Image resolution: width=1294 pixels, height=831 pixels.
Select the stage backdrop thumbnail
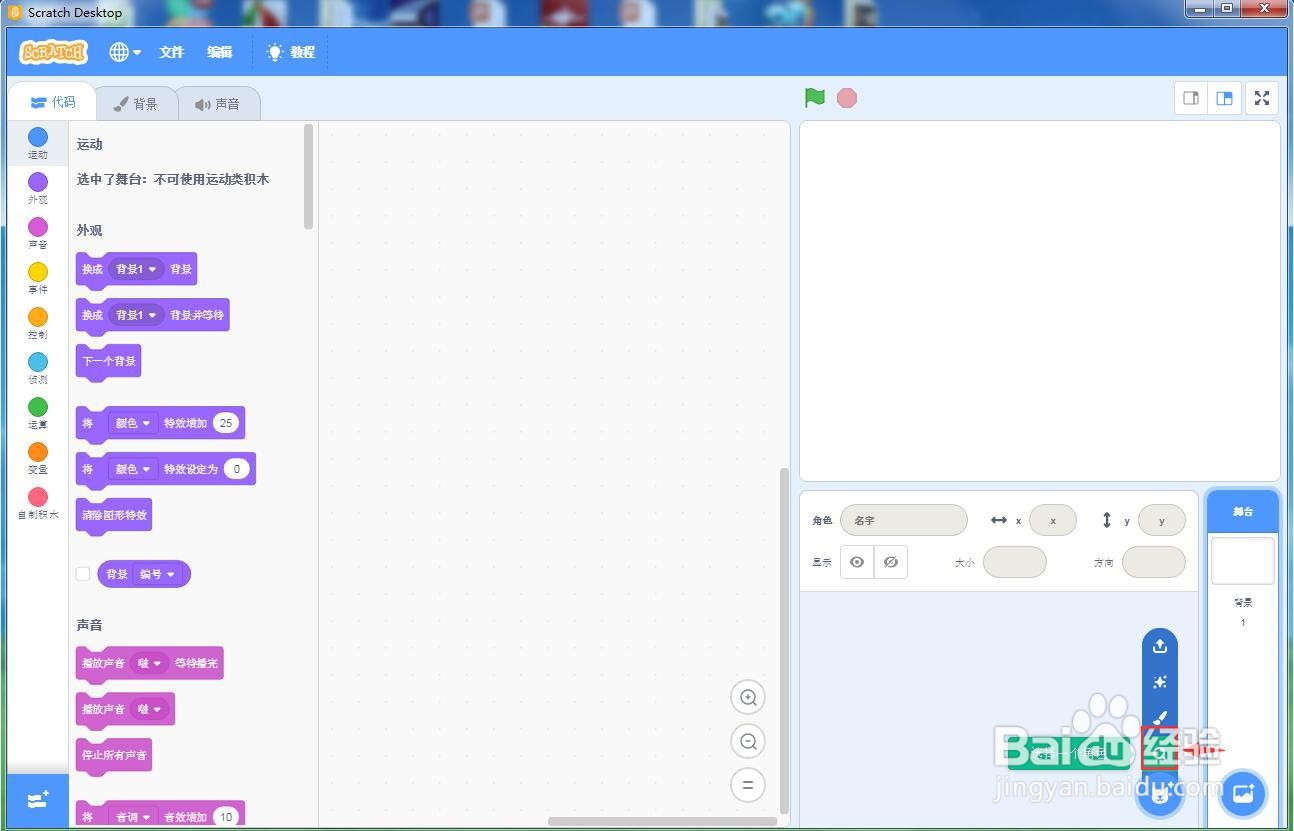1243,561
